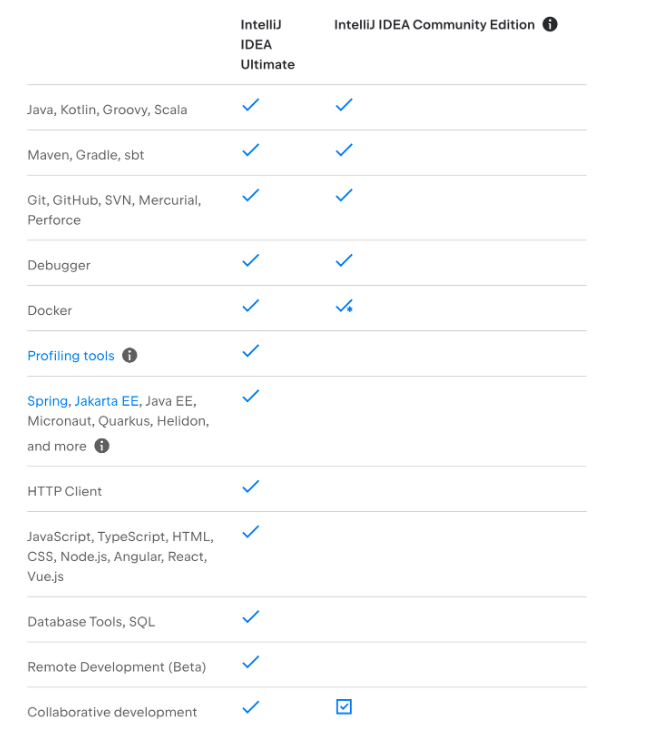Open the Profiling tools link
The image size is (649, 740).
[71, 355]
